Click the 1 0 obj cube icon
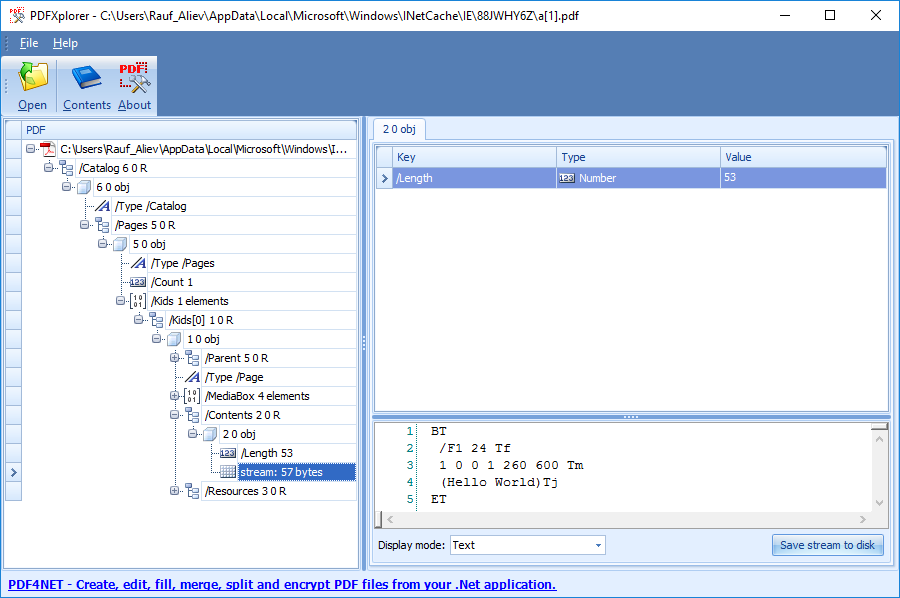 [174, 339]
